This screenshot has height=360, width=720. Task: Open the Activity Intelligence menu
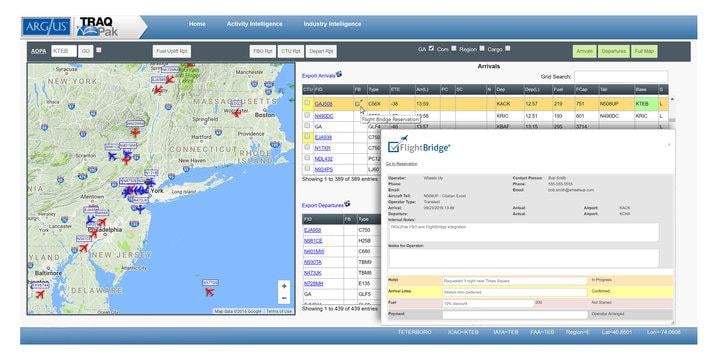[254, 24]
